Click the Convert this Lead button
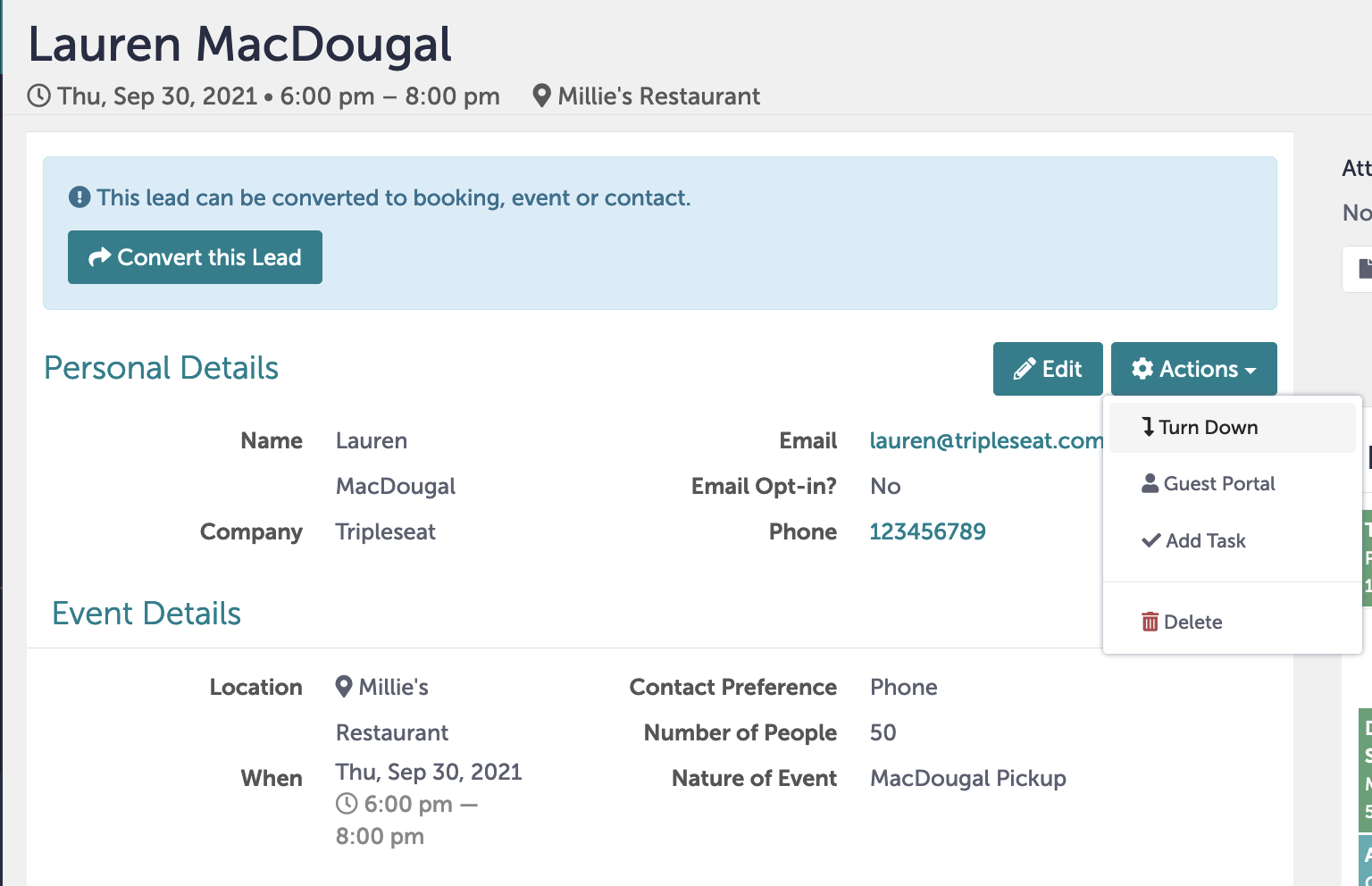Screen dimensions: 1372x886 tap(195, 257)
